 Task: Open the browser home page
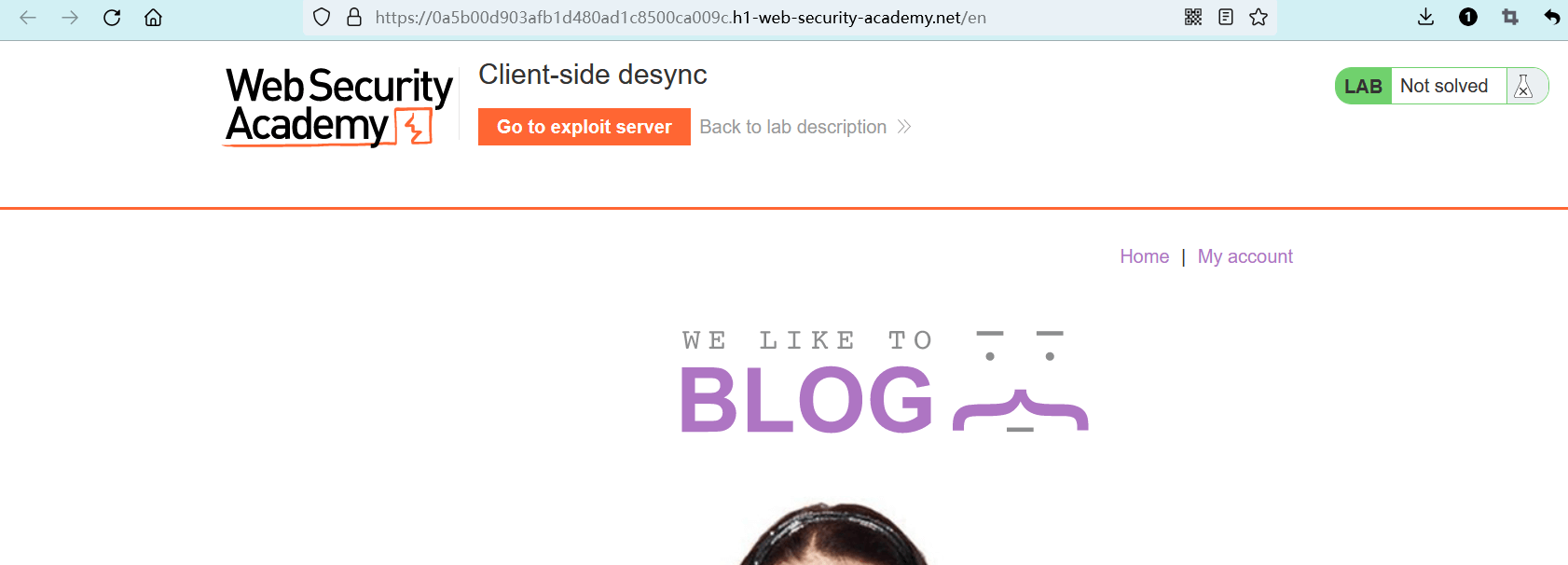pyautogui.click(x=154, y=18)
